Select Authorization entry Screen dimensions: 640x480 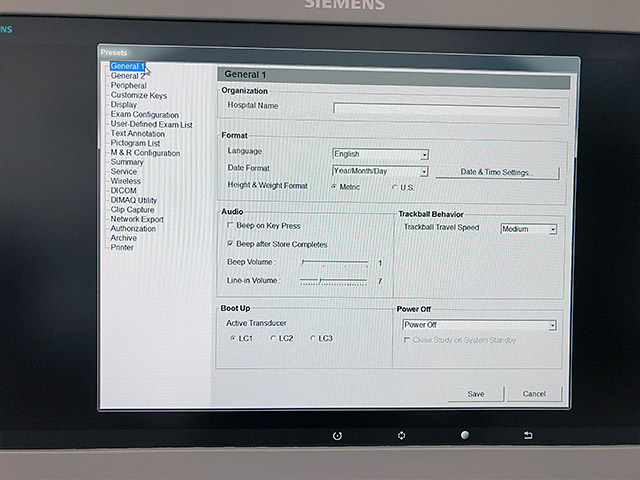pos(133,229)
